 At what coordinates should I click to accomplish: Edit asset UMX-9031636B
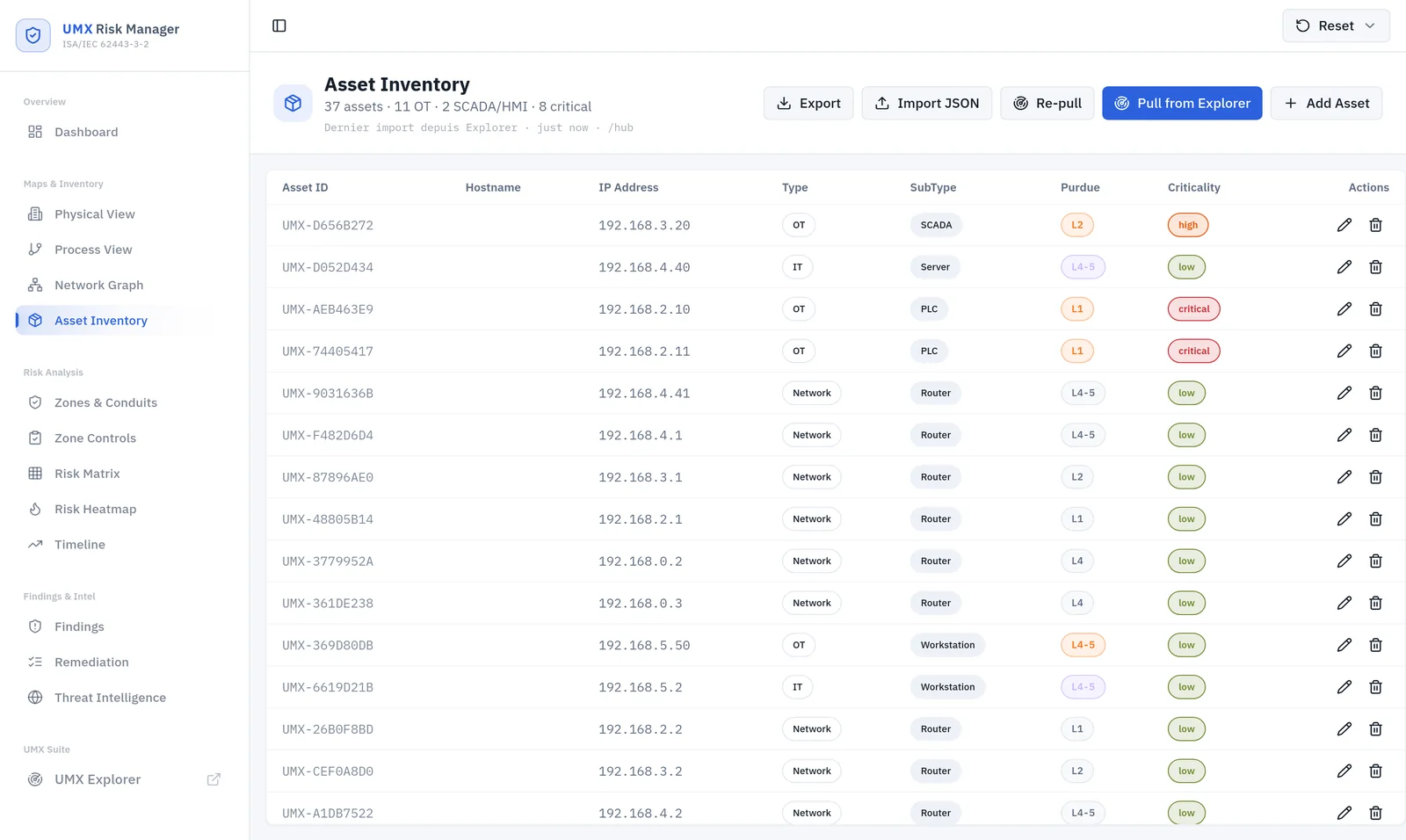pyautogui.click(x=1344, y=393)
